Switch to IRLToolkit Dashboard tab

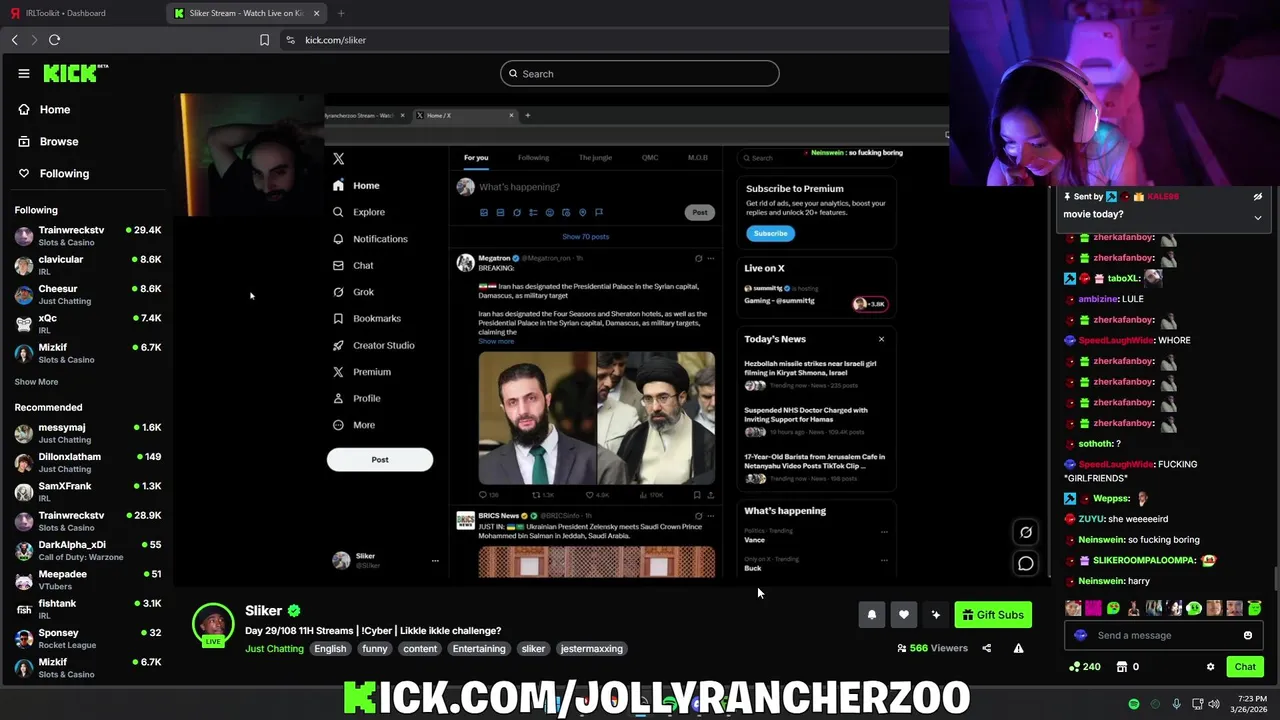coord(82,13)
